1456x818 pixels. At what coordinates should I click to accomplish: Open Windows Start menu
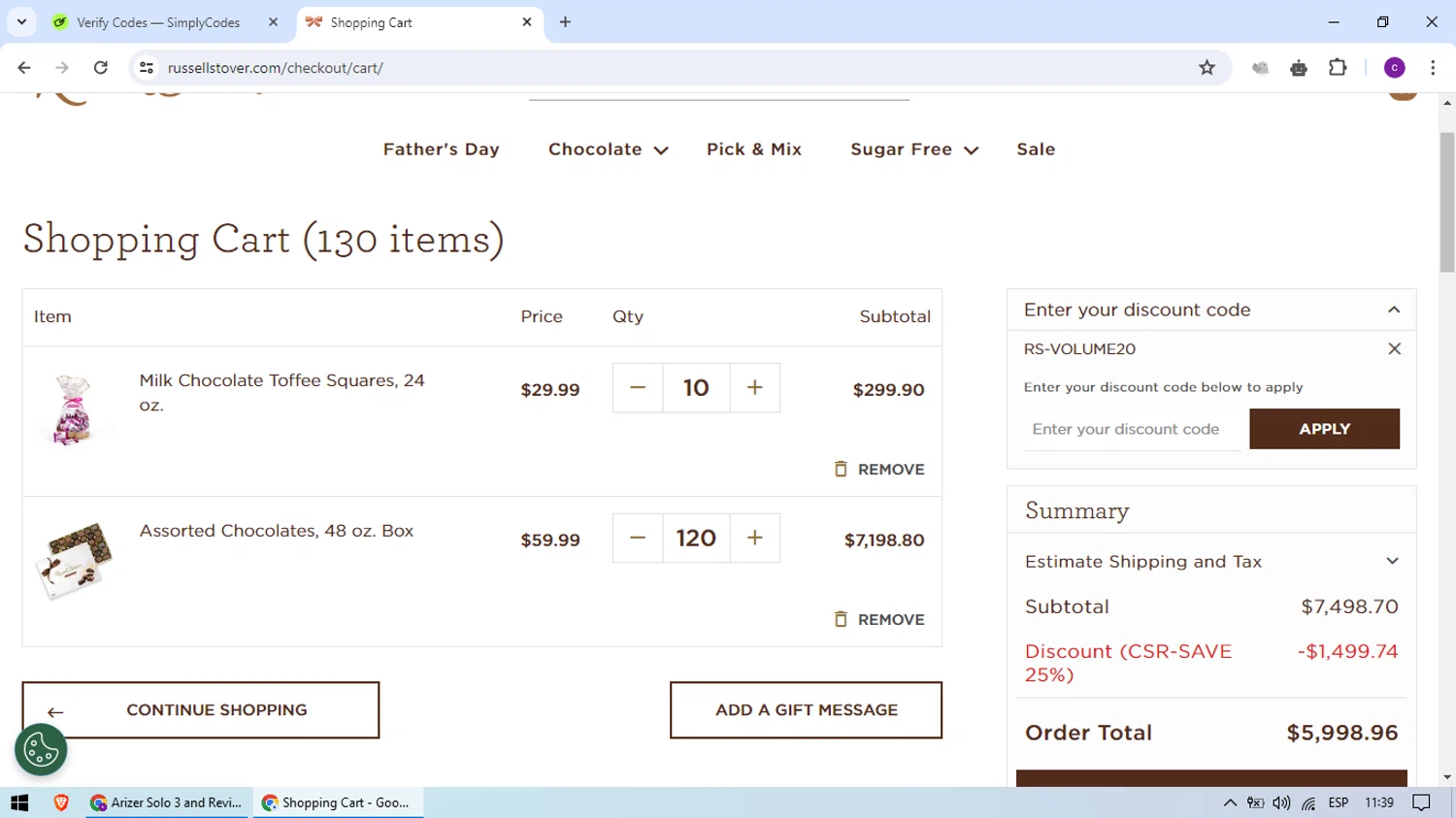click(19, 802)
